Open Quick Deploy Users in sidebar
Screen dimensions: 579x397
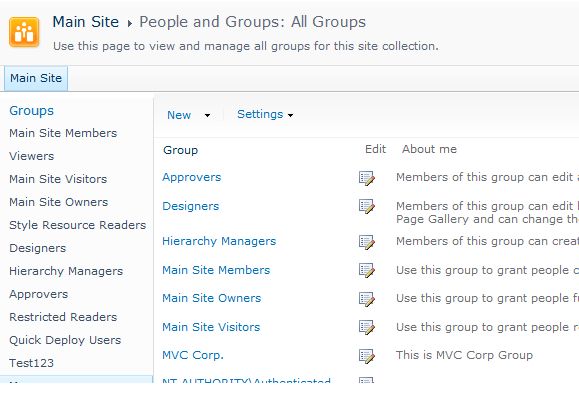click(x=65, y=340)
